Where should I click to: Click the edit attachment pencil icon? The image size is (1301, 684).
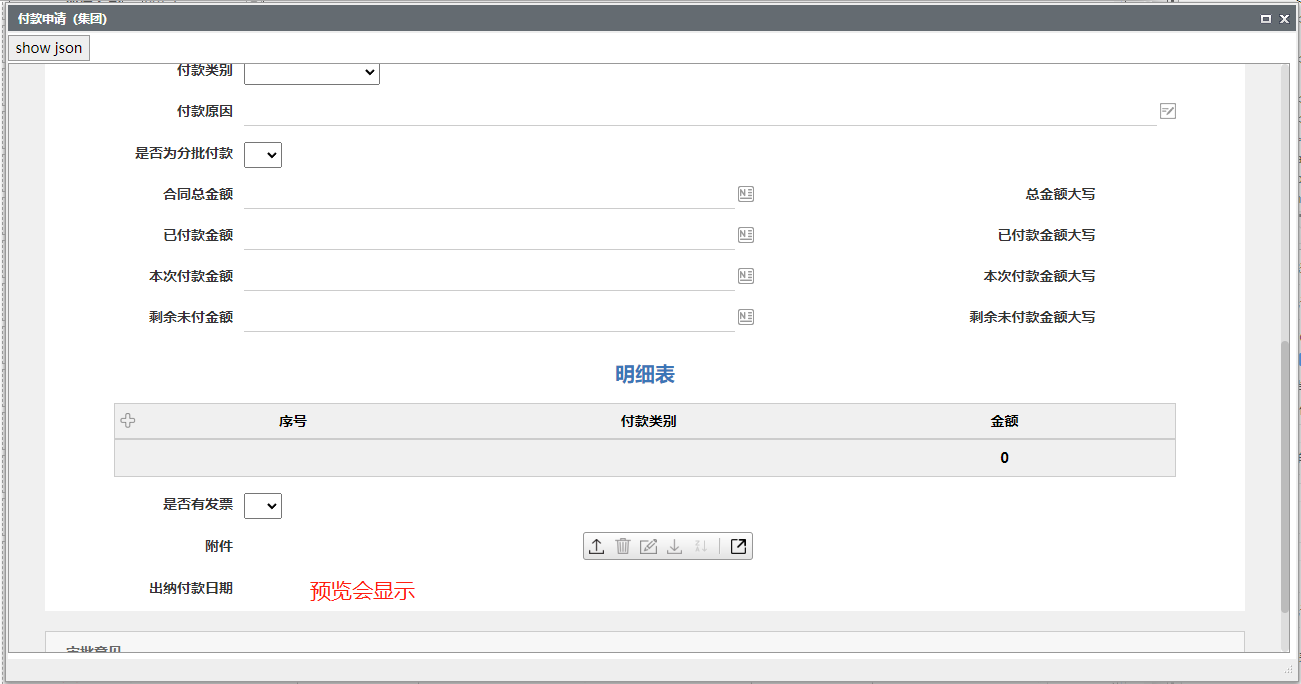point(649,546)
